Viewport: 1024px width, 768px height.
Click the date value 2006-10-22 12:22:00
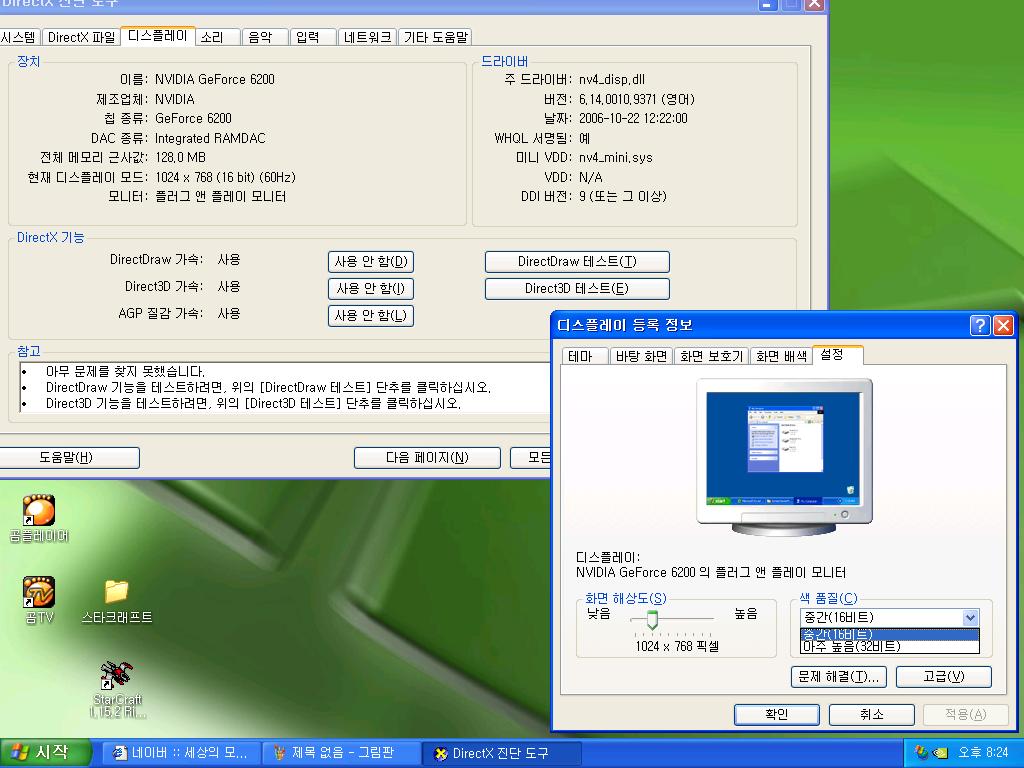pos(633,118)
